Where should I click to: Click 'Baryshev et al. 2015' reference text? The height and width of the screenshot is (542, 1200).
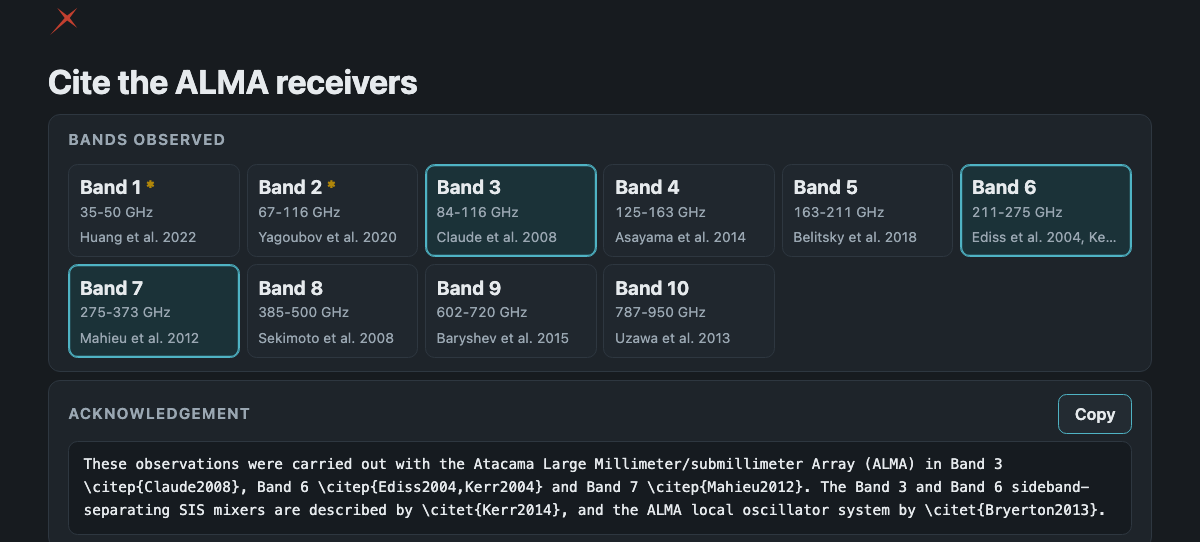coord(503,338)
